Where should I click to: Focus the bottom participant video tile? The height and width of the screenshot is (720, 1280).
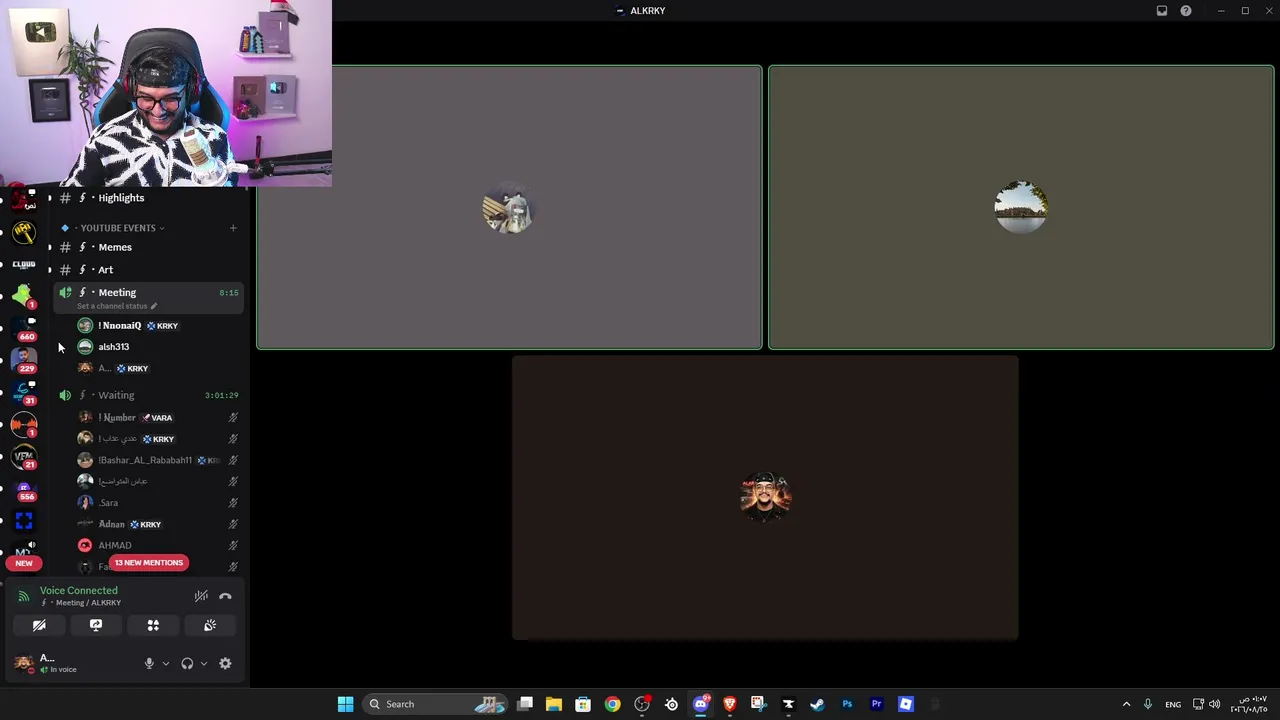[x=765, y=497]
